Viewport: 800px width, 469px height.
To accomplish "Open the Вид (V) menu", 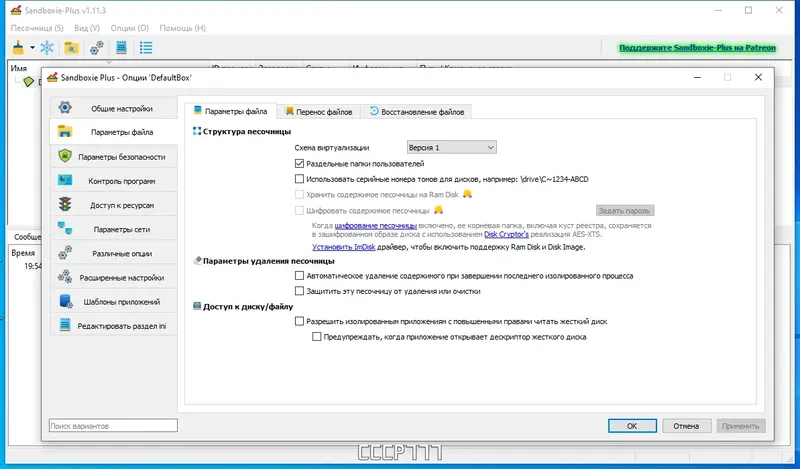I will (87, 28).
